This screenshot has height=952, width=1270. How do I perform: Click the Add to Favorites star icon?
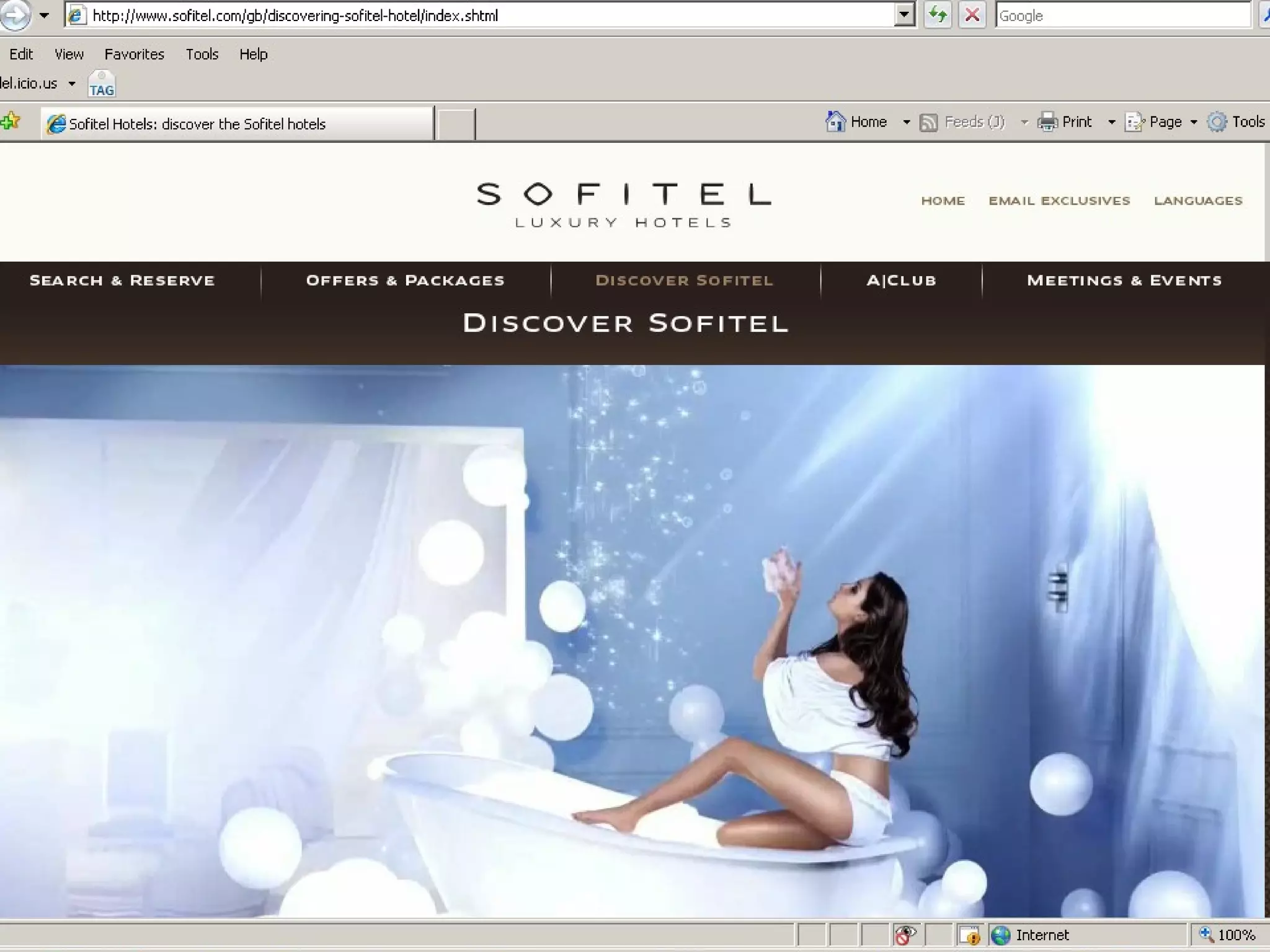pyautogui.click(x=11, y=121)
